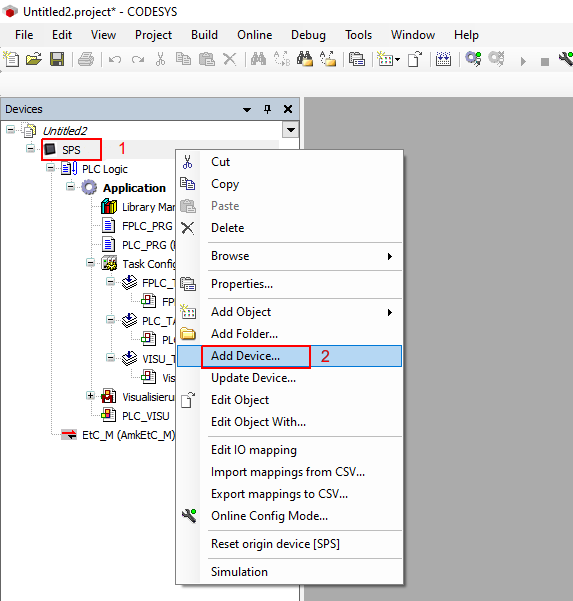Click the Build download toolbar icon
This screenshot has height=601, width=573.
tap(443, 59)
